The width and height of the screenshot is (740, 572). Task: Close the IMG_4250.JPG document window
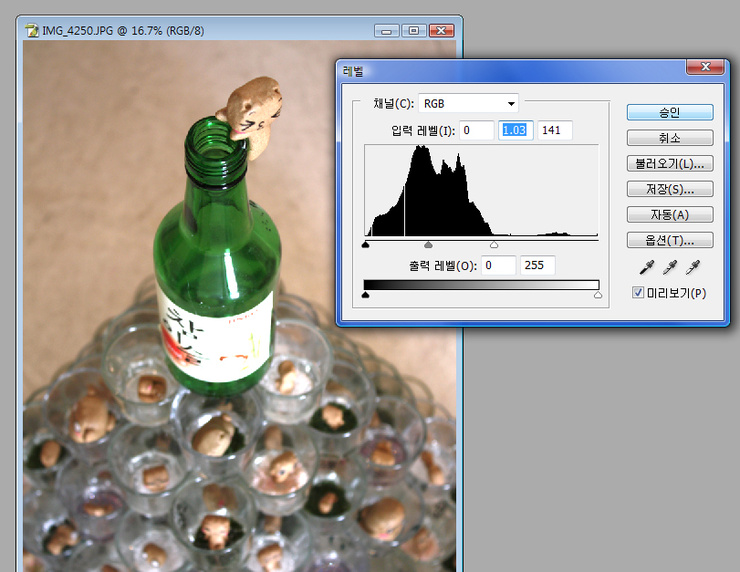[x=441, y=31]
